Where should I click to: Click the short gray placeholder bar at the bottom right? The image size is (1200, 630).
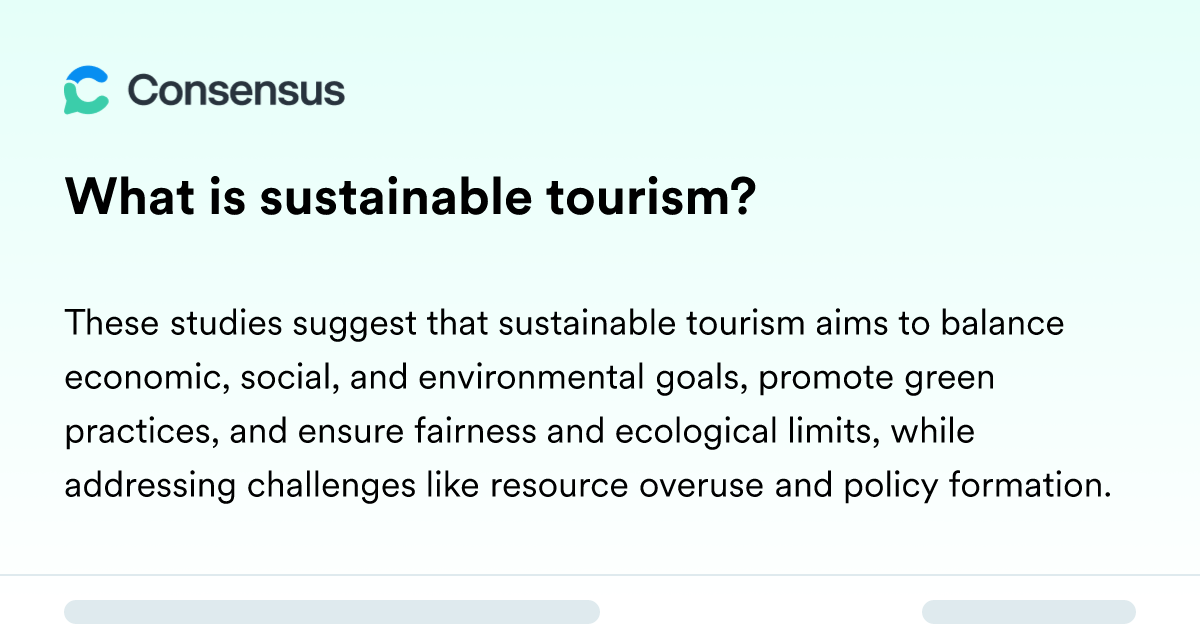click(1029, 612)
